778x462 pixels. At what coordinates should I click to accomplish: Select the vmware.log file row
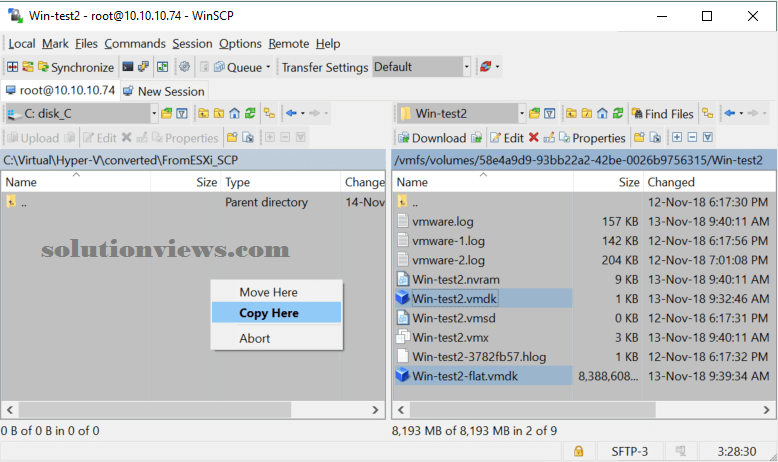[x=584, y=221]
